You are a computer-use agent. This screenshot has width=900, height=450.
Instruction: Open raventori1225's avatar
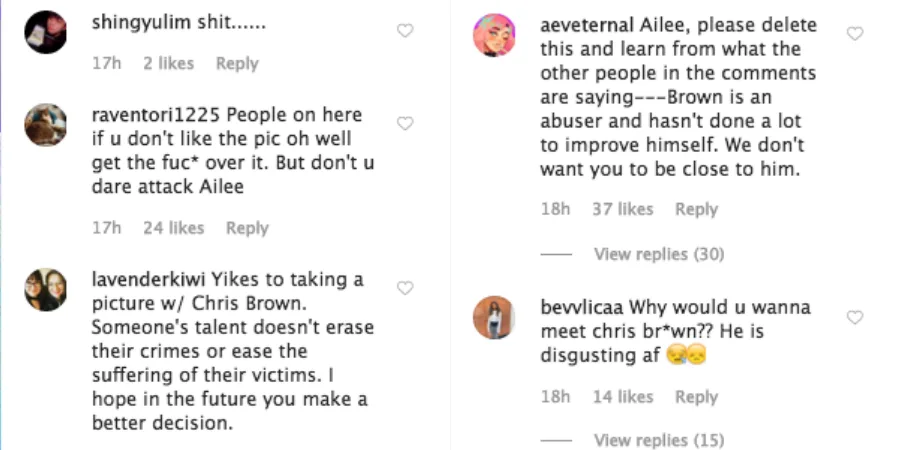(45, 125)
